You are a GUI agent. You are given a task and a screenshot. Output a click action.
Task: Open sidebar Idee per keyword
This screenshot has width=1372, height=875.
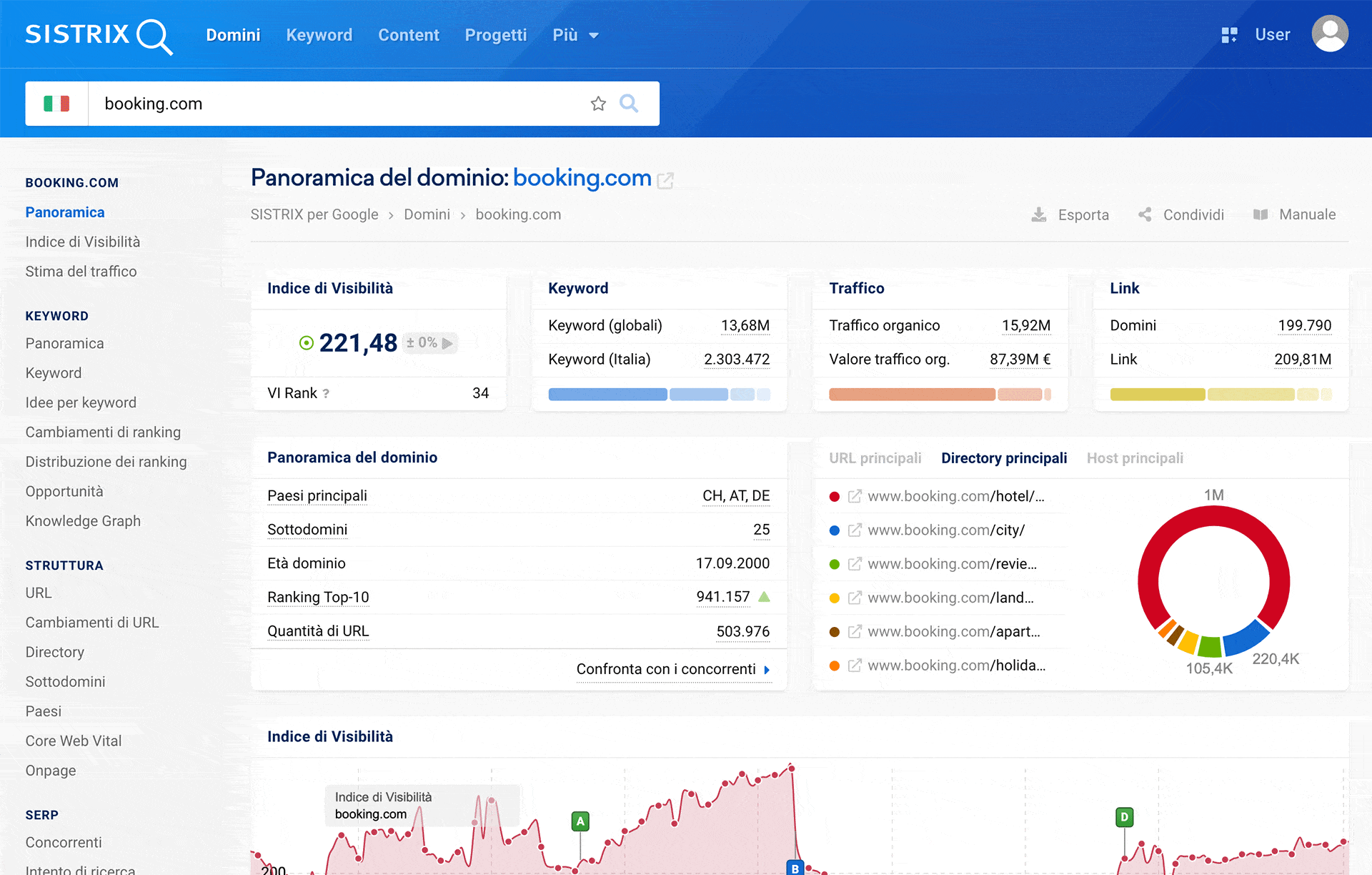pos(81,402)
